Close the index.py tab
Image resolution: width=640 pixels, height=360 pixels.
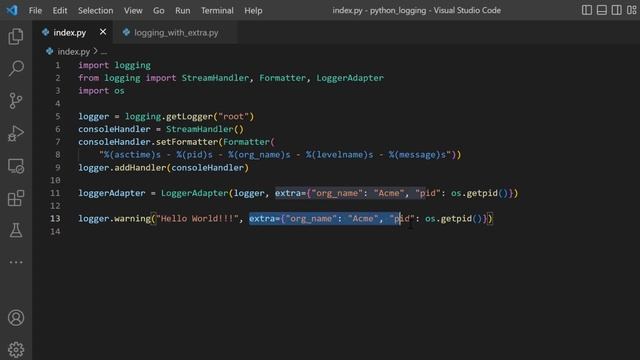pyautogui.click(x=103, y=32)
